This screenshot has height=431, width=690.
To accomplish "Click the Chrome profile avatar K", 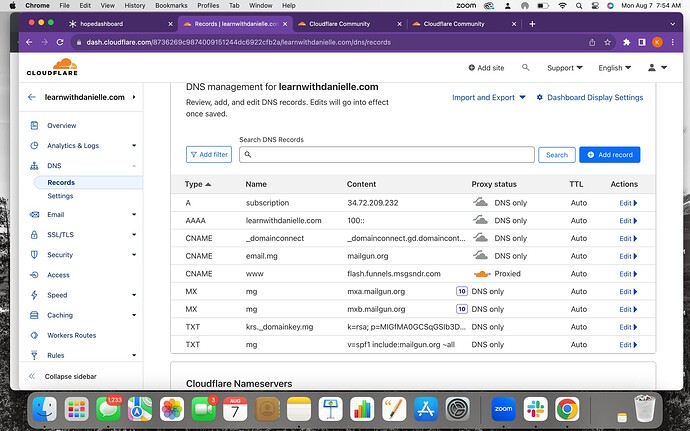I will point(657,42).
